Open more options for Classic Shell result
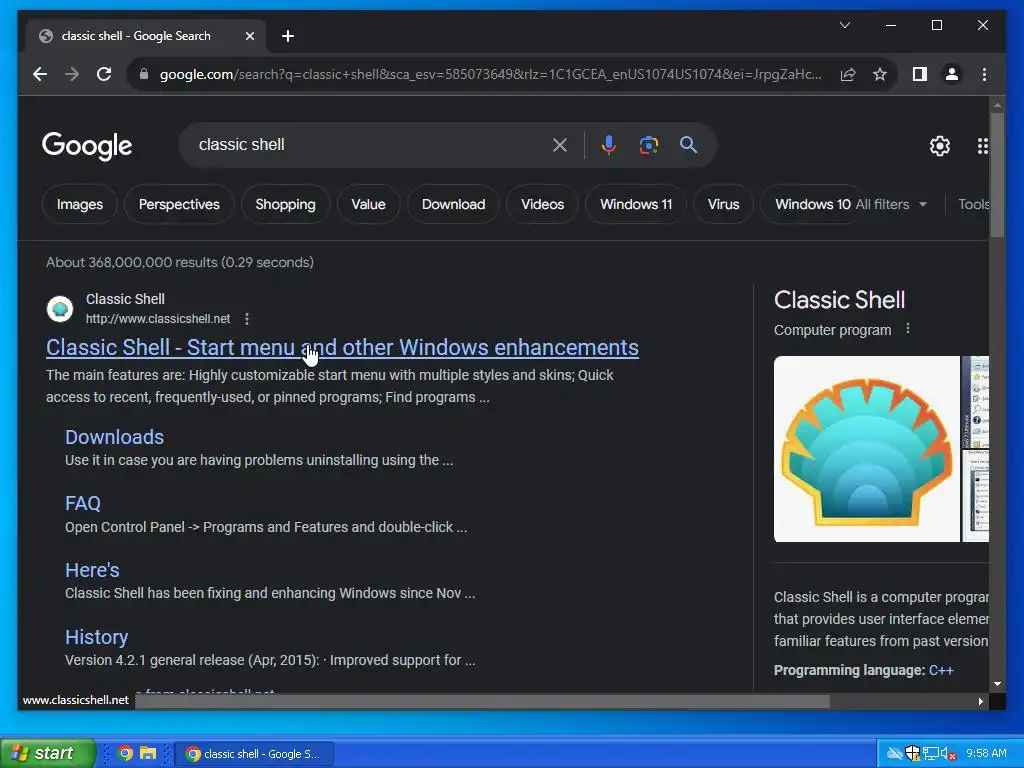1024x768 pixels. pyautogui.click(x=246, y=319)
